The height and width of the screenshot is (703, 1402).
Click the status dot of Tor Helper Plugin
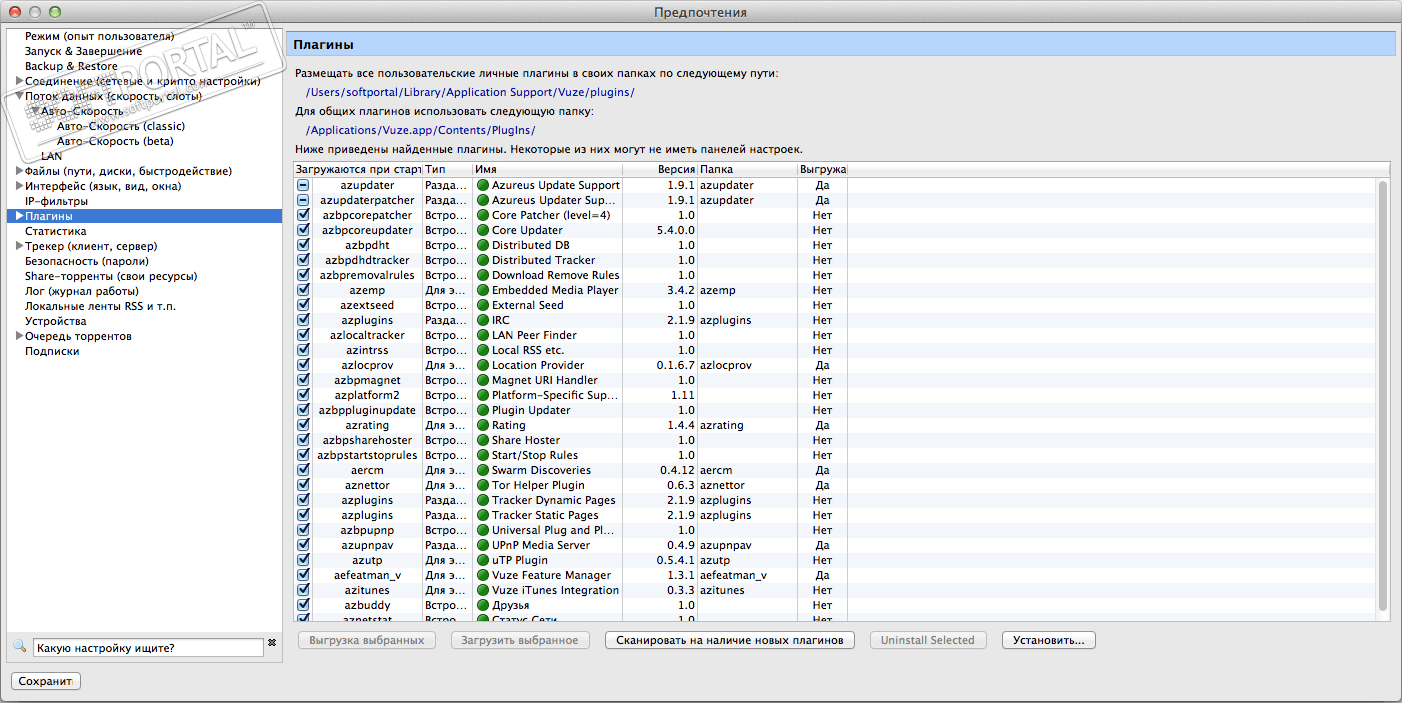point(482,485)
